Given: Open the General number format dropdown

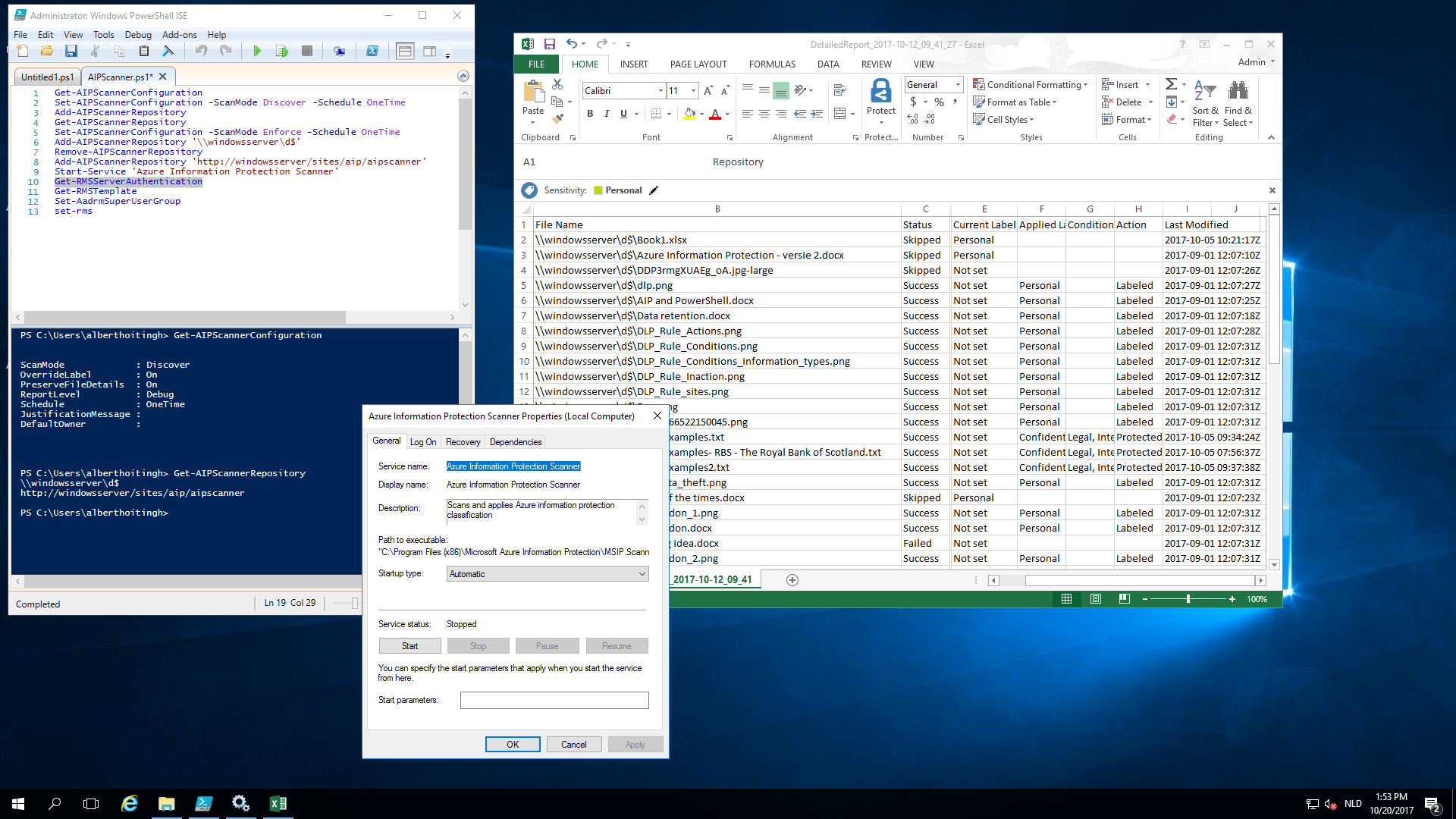Looking at the screenshot, I should coord(957,84).
